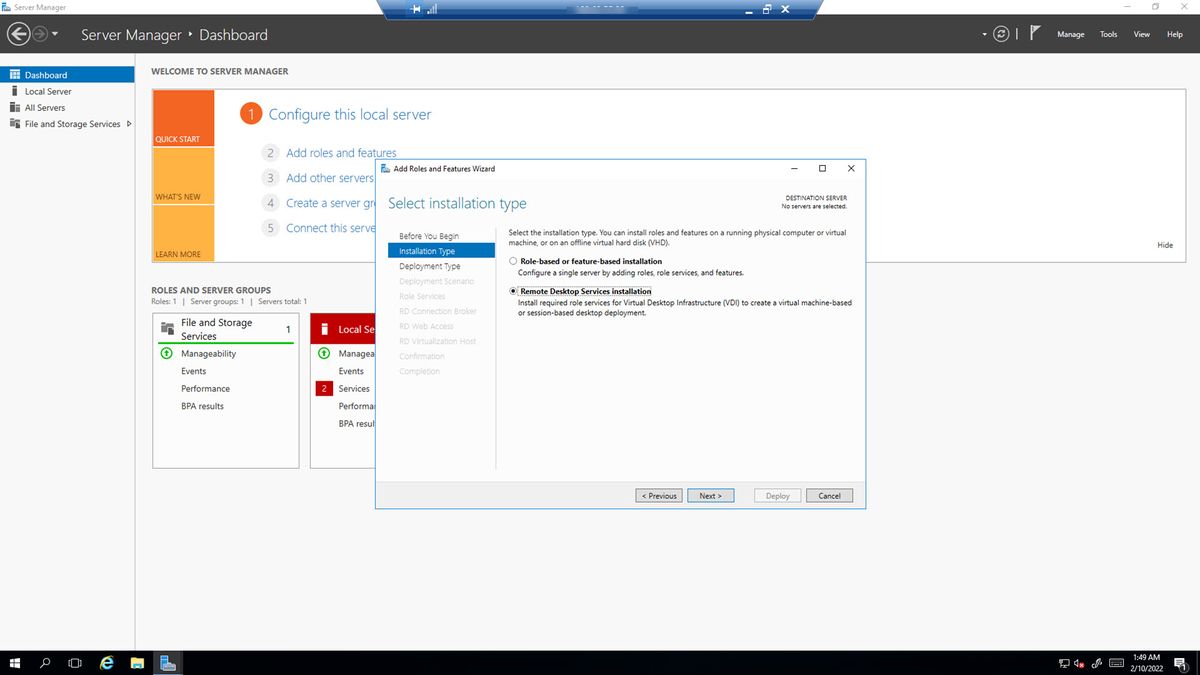Image resolution: width=1200 pixels, height=675 pixels.
Task: Open the Tools menu
Action: (1108, 34)
